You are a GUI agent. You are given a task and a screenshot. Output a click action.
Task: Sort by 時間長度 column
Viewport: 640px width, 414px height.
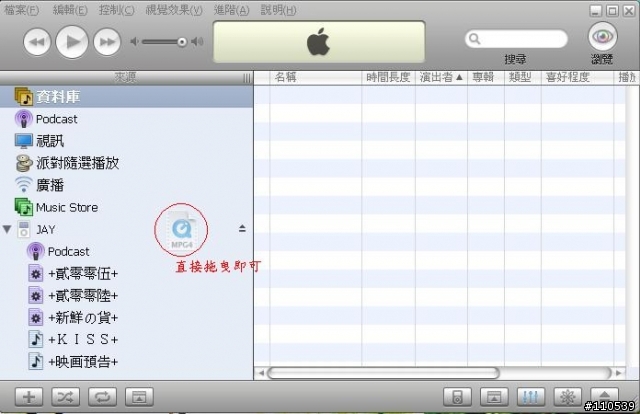coord(388,77)
